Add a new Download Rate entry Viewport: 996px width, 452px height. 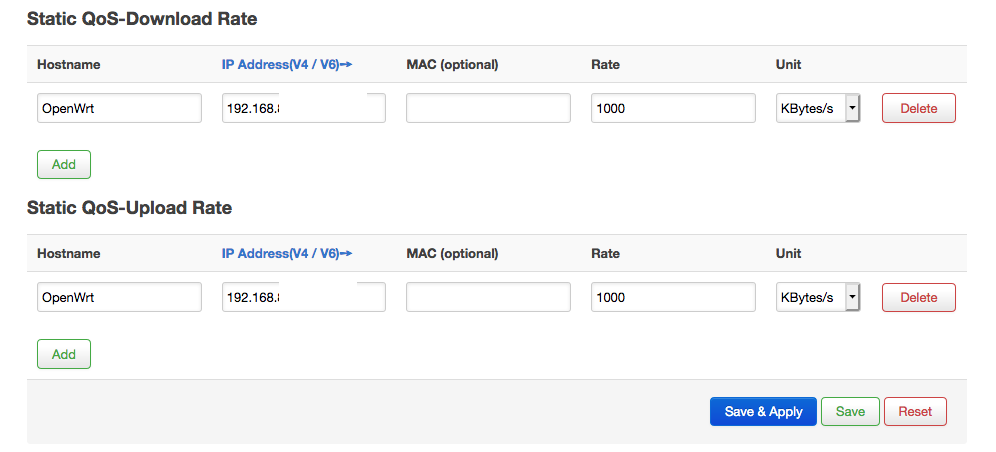(64, 164)
